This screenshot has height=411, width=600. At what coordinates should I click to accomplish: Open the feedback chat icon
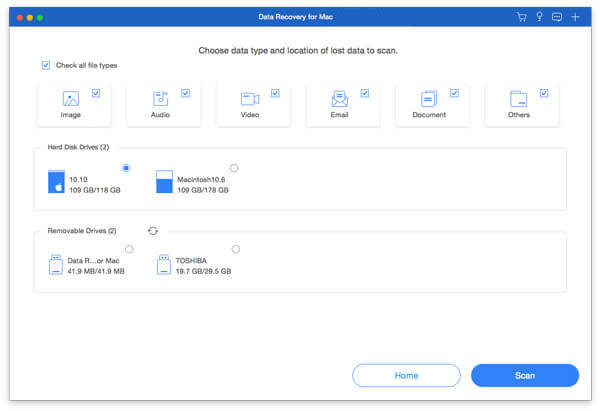[557, 17]
